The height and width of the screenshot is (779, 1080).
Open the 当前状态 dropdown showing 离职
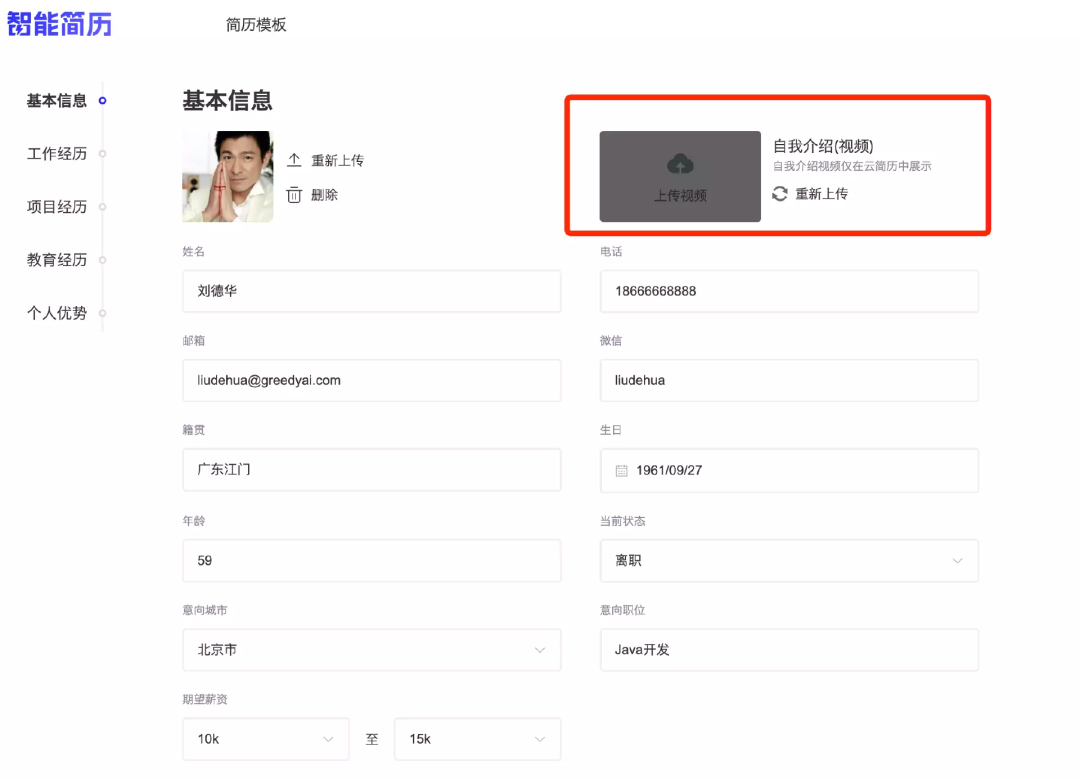789,561
